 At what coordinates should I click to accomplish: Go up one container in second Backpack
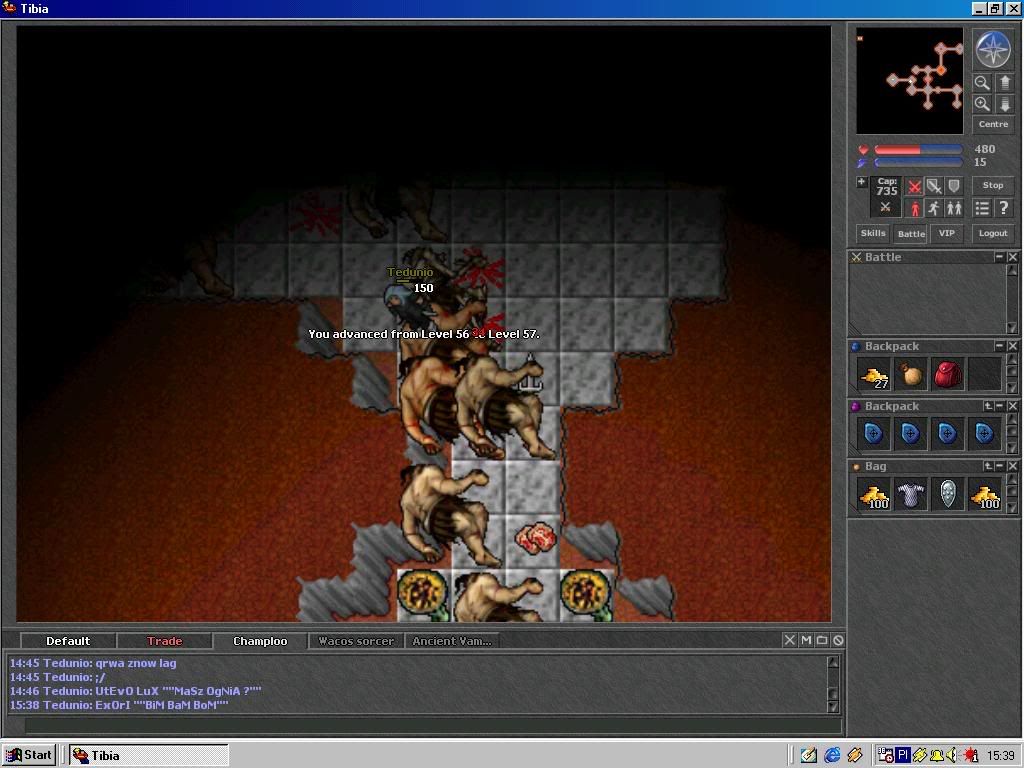988,406
